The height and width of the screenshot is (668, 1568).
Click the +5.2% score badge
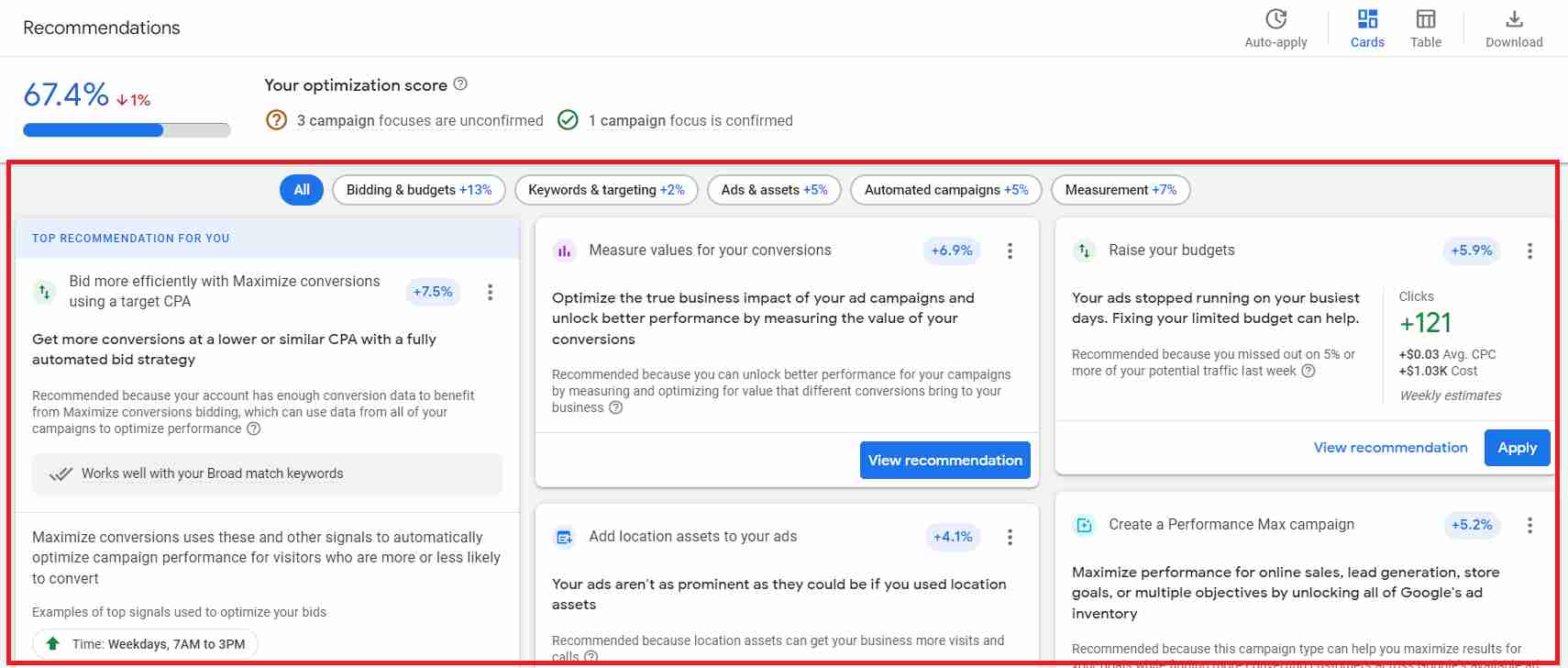point(1472,525)
